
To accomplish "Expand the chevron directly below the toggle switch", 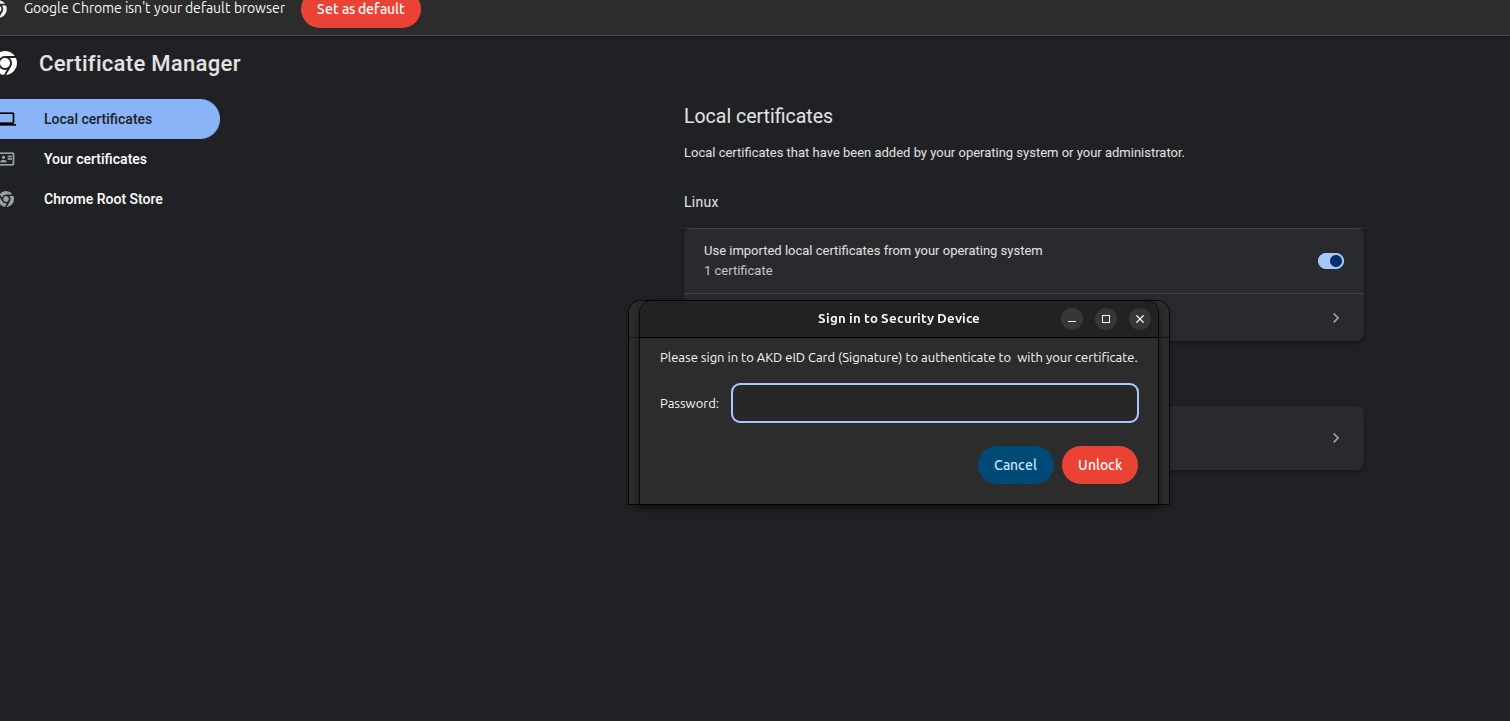I will click(x=1336, y=318).
